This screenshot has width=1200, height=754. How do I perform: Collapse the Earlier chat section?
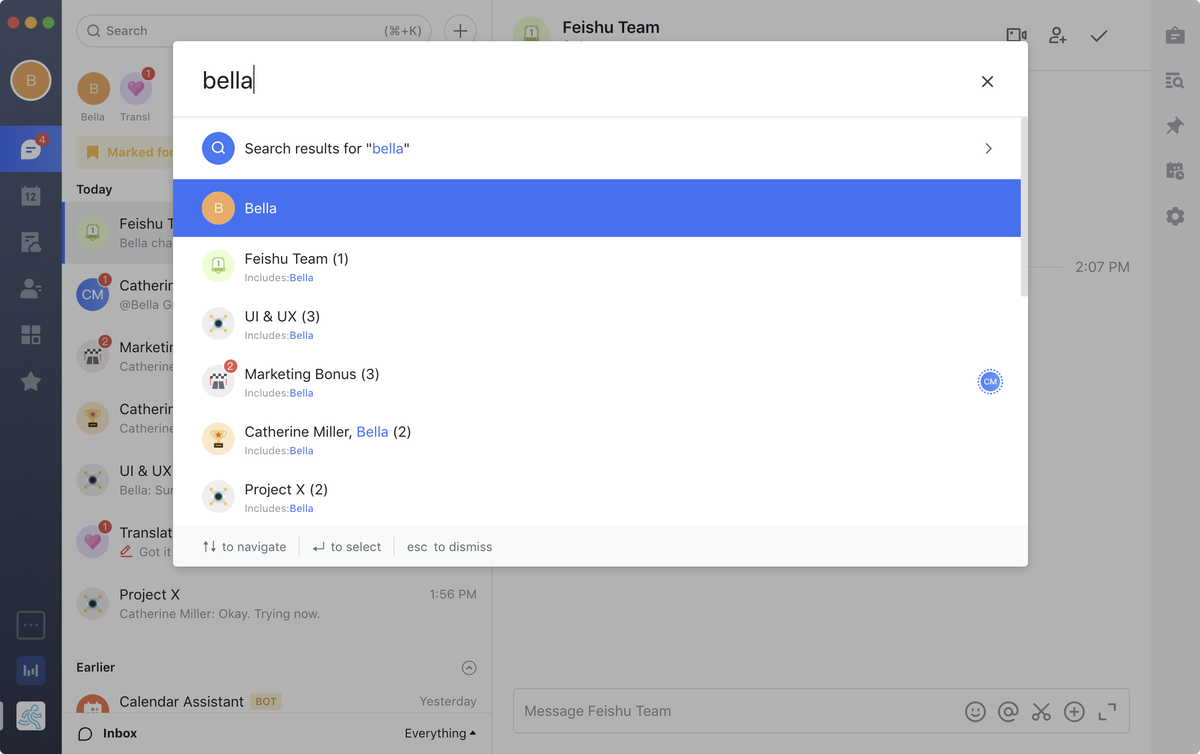click(468, 668)
